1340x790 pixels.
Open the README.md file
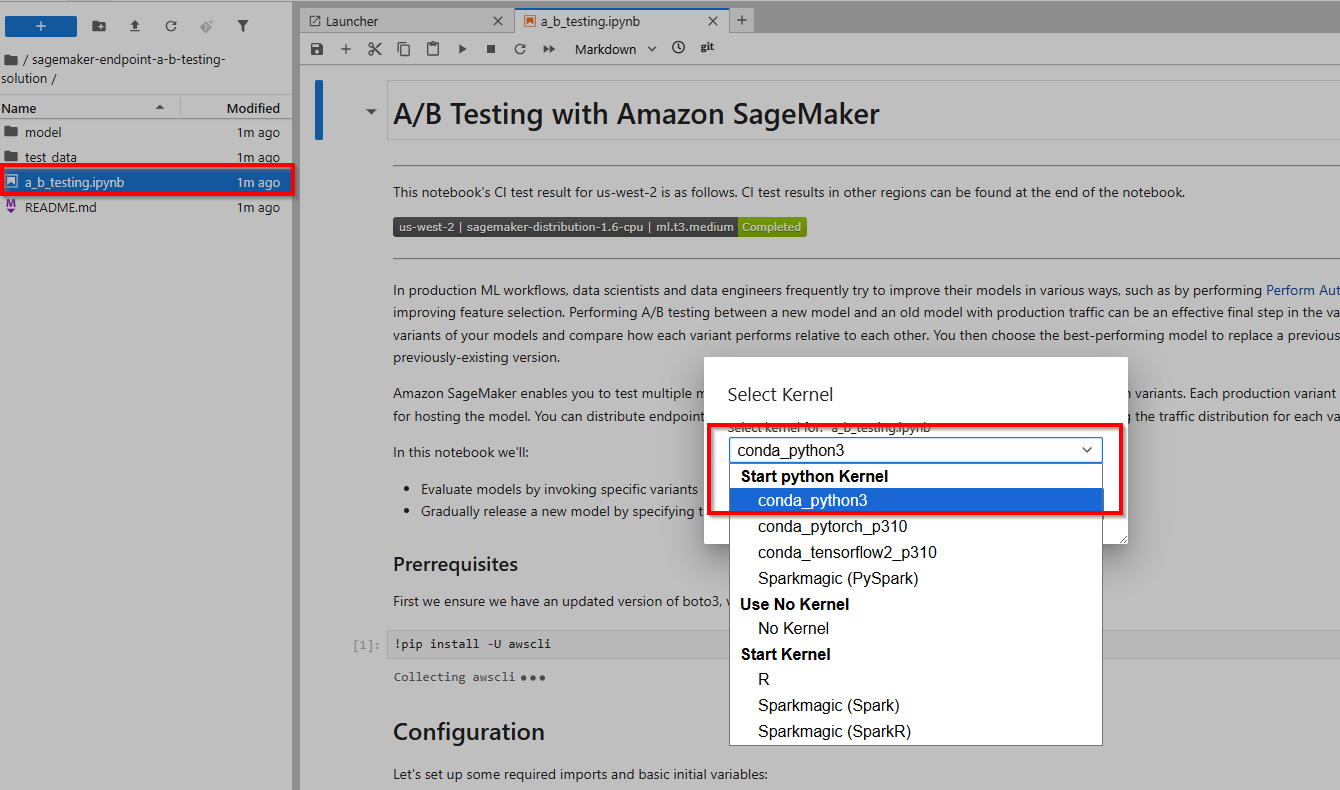pyautogui.click(x=60, y=208)
